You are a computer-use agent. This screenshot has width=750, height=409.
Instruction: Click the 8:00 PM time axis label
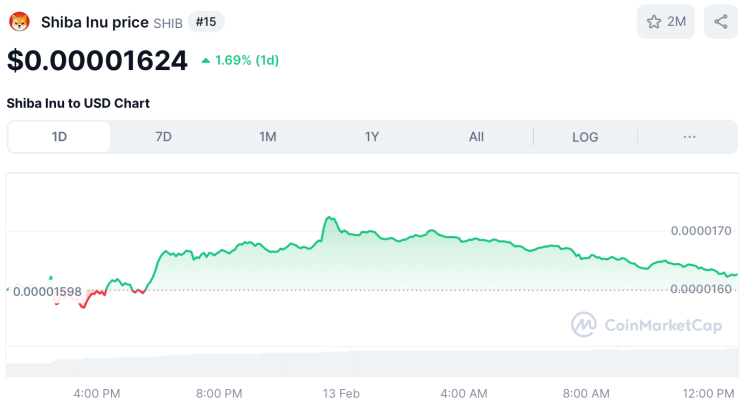point(219,394)
